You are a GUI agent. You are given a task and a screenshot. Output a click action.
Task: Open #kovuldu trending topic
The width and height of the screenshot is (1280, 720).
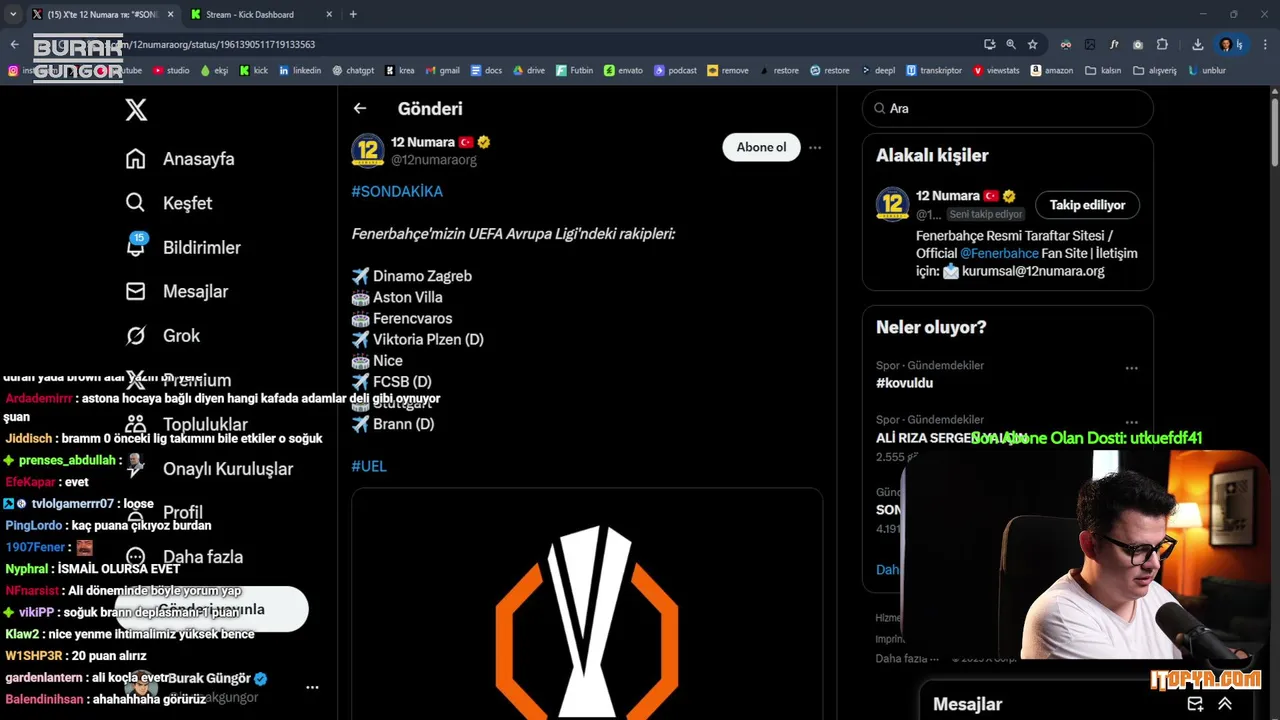point(904,383)
